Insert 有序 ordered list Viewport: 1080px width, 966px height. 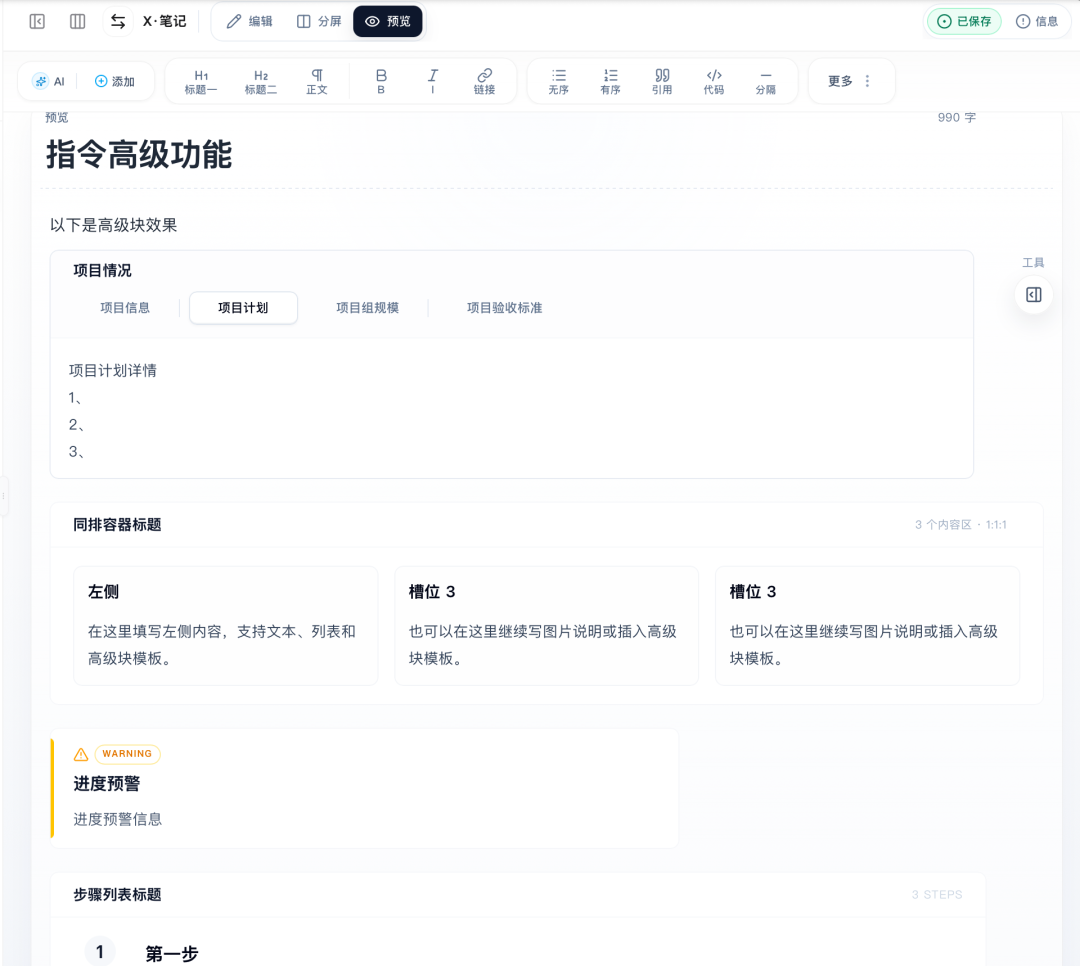coord(610,81)
